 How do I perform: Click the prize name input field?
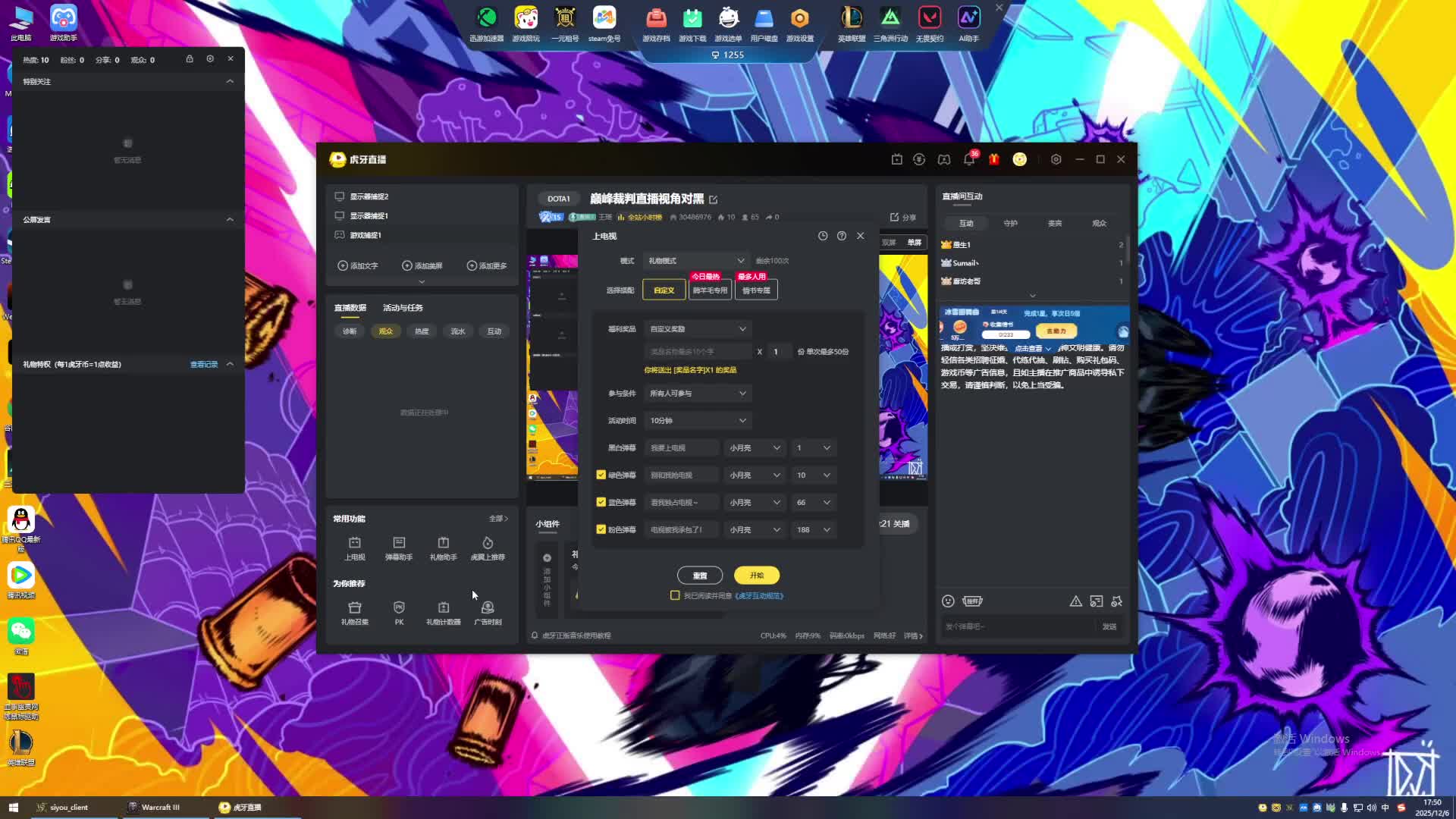tap(698, 352)
